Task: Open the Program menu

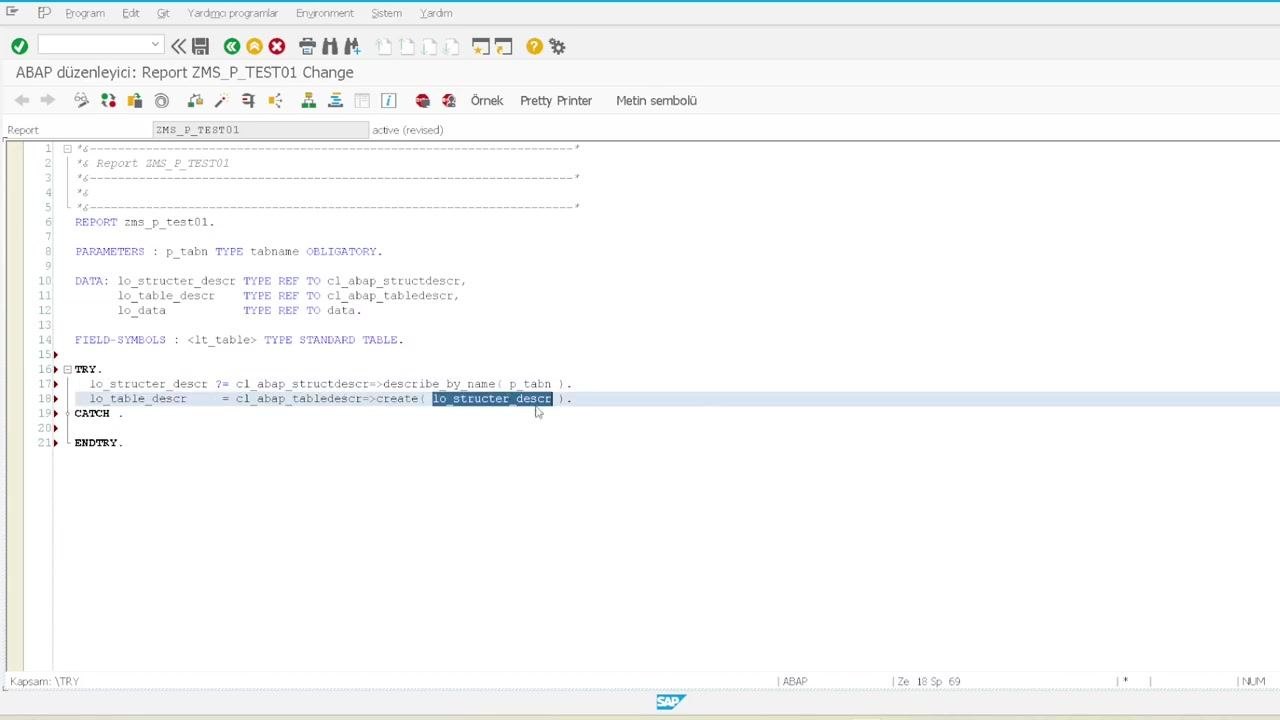Action: tap(85, 13)
